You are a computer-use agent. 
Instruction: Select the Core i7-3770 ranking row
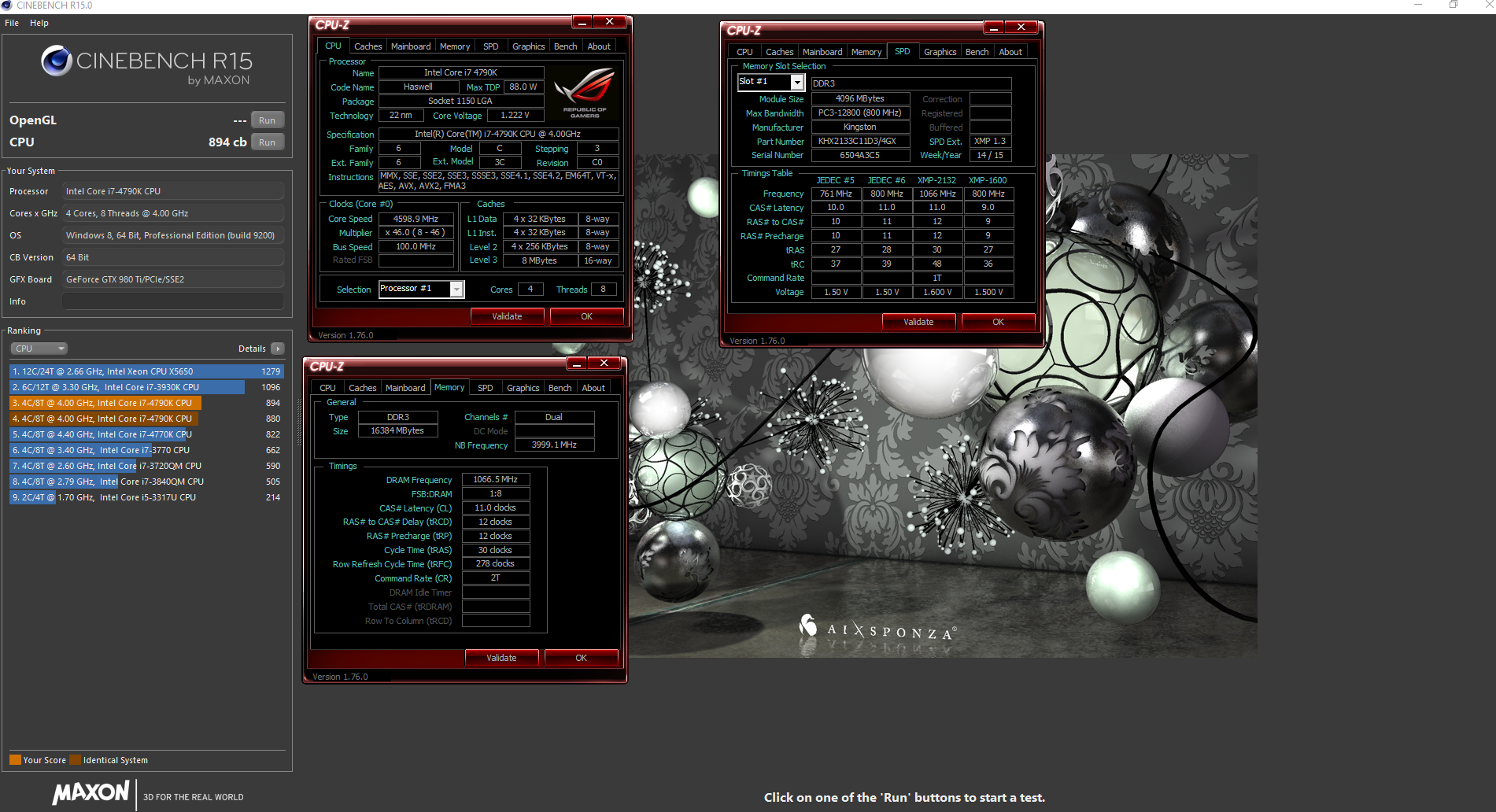[x=146, y=450]
